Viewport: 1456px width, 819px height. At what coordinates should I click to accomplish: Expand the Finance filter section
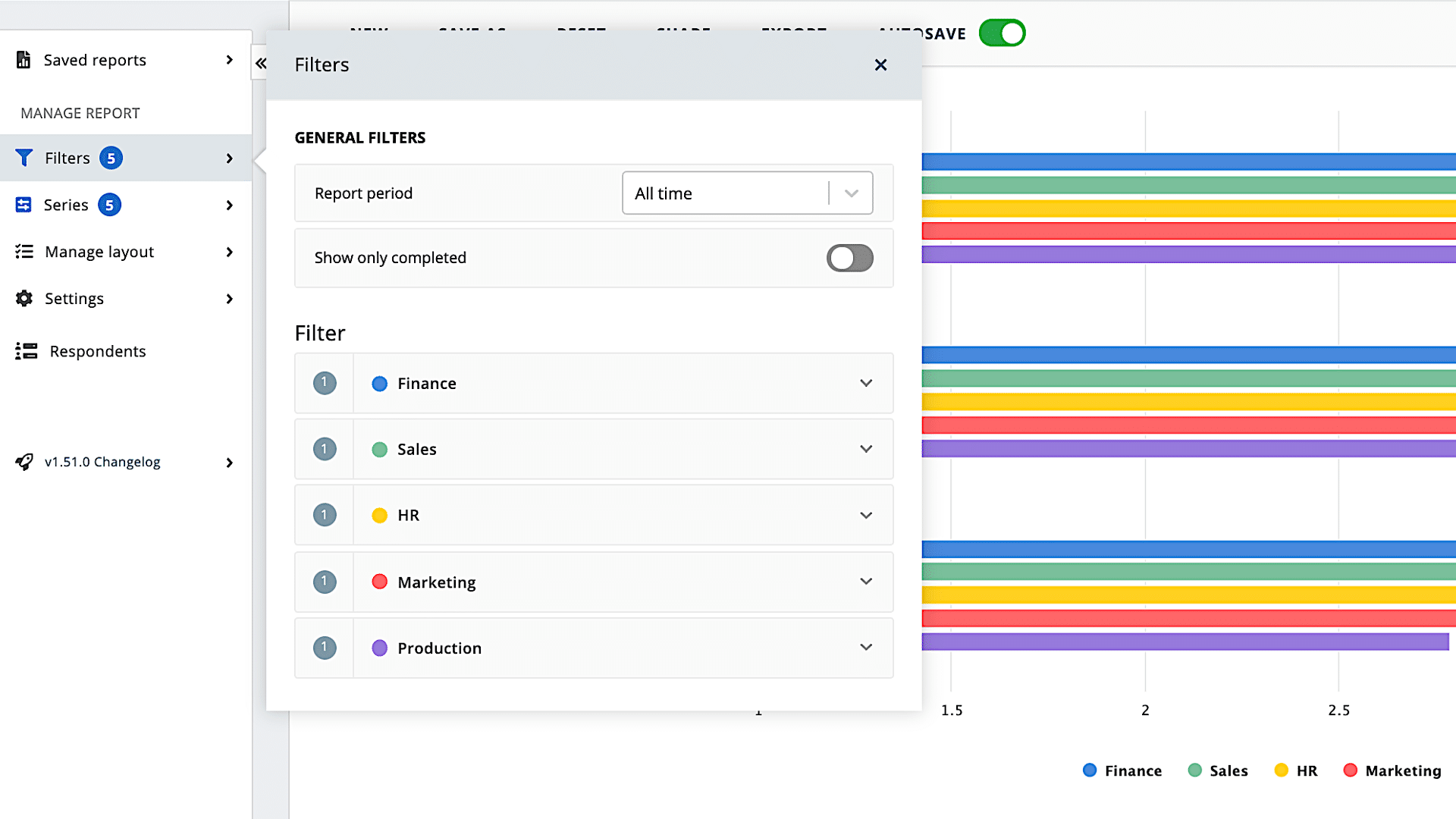point(866,383)
